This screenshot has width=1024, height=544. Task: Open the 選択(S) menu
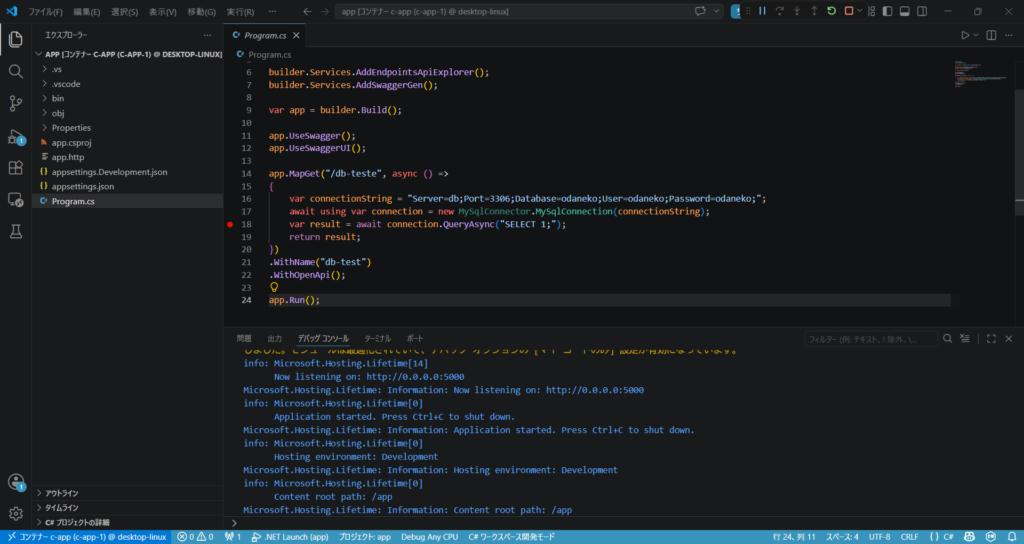tap(125, 12)
